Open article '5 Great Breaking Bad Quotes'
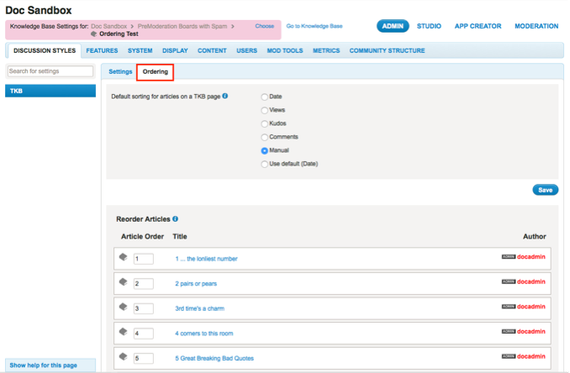 coord(214,358)
